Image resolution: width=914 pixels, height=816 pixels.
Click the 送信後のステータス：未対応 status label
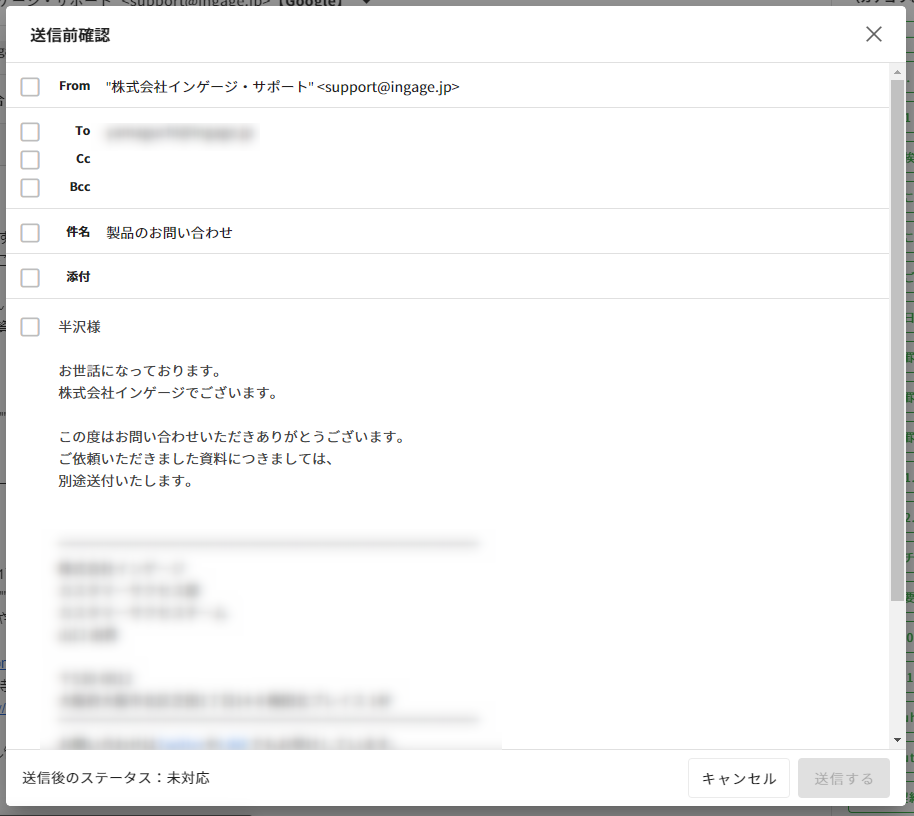coord(116,778)
